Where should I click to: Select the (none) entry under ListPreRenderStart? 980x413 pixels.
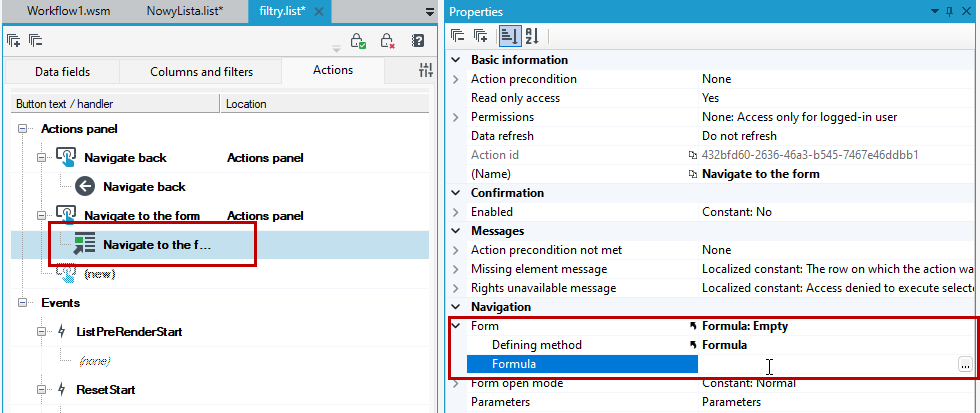tap(95, 361)
